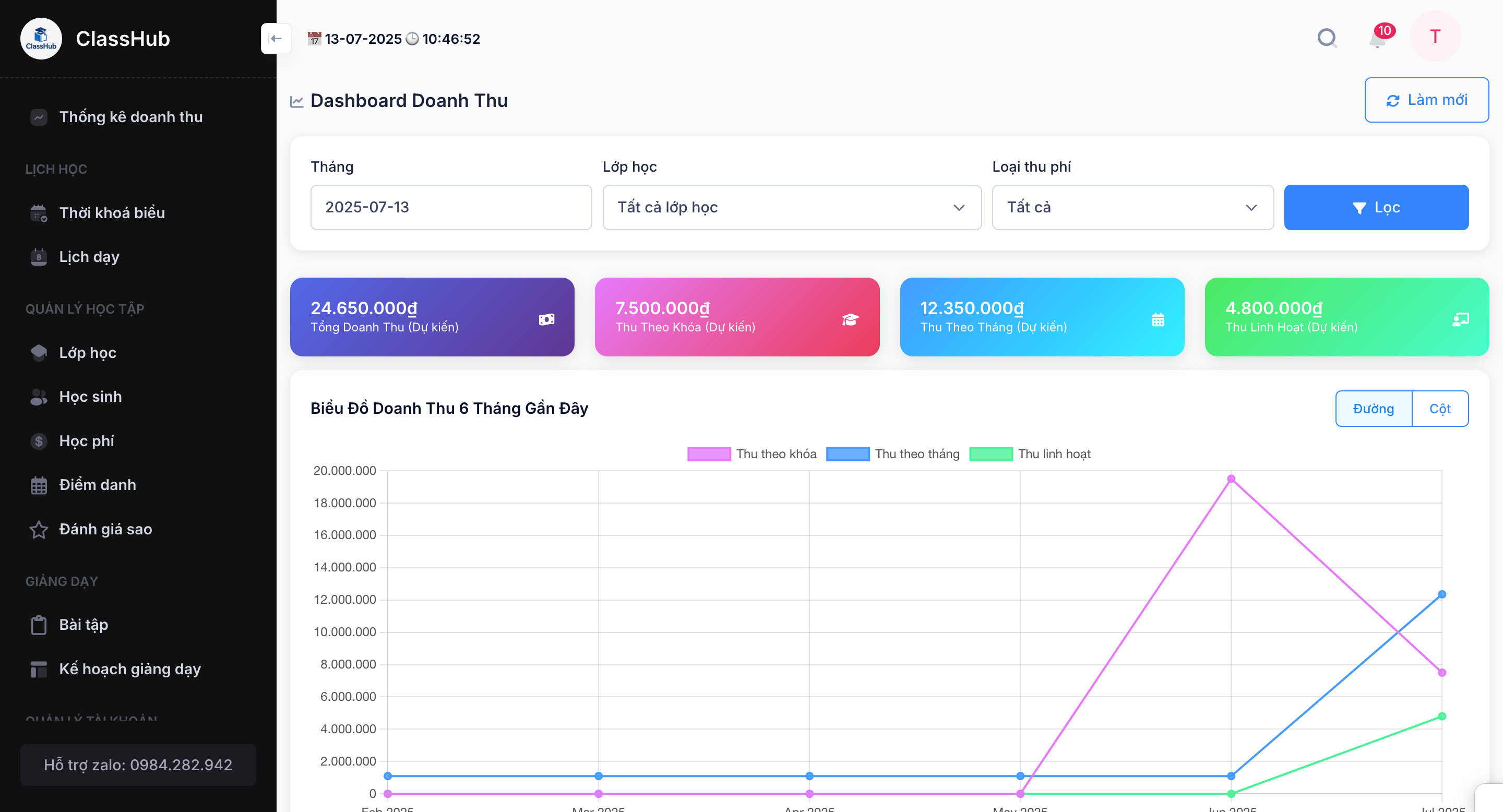1503x812 pixels.
Task: Open Thống kê doanh thu menu item
Action: pyautogui.click(x=130, y=117)
